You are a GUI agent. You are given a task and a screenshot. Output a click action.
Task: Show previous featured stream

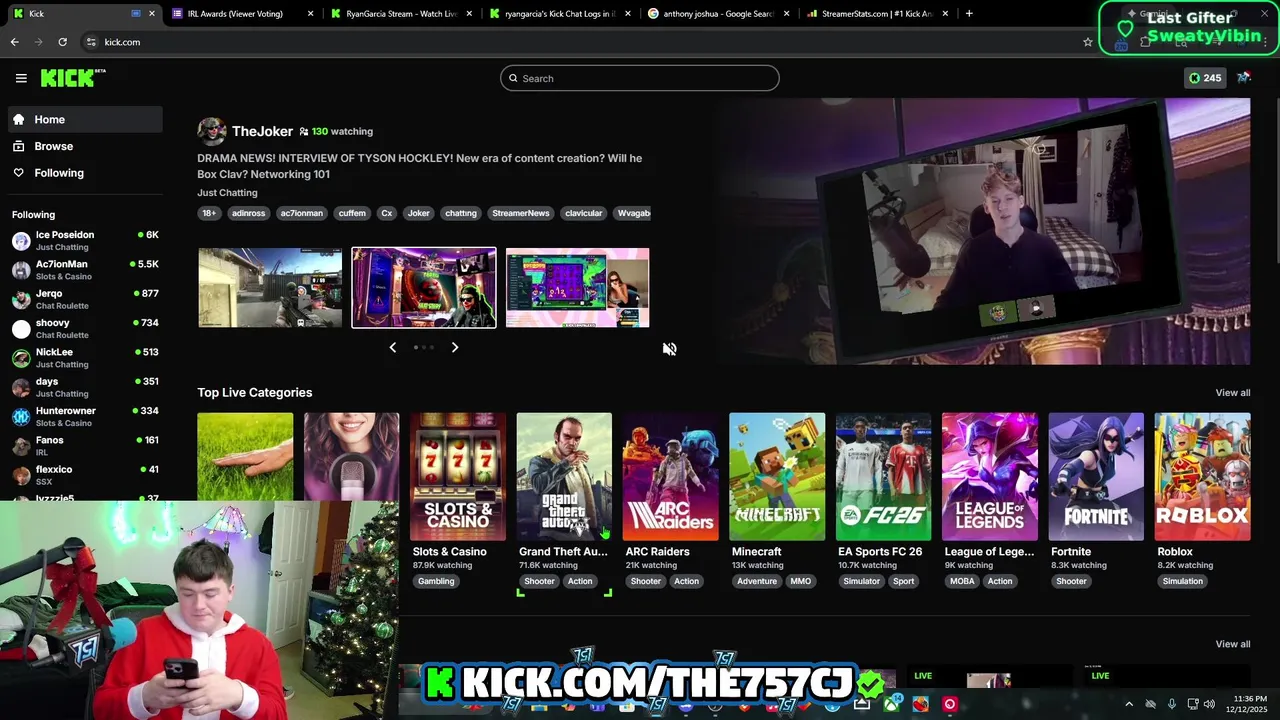tap(392, 347)
